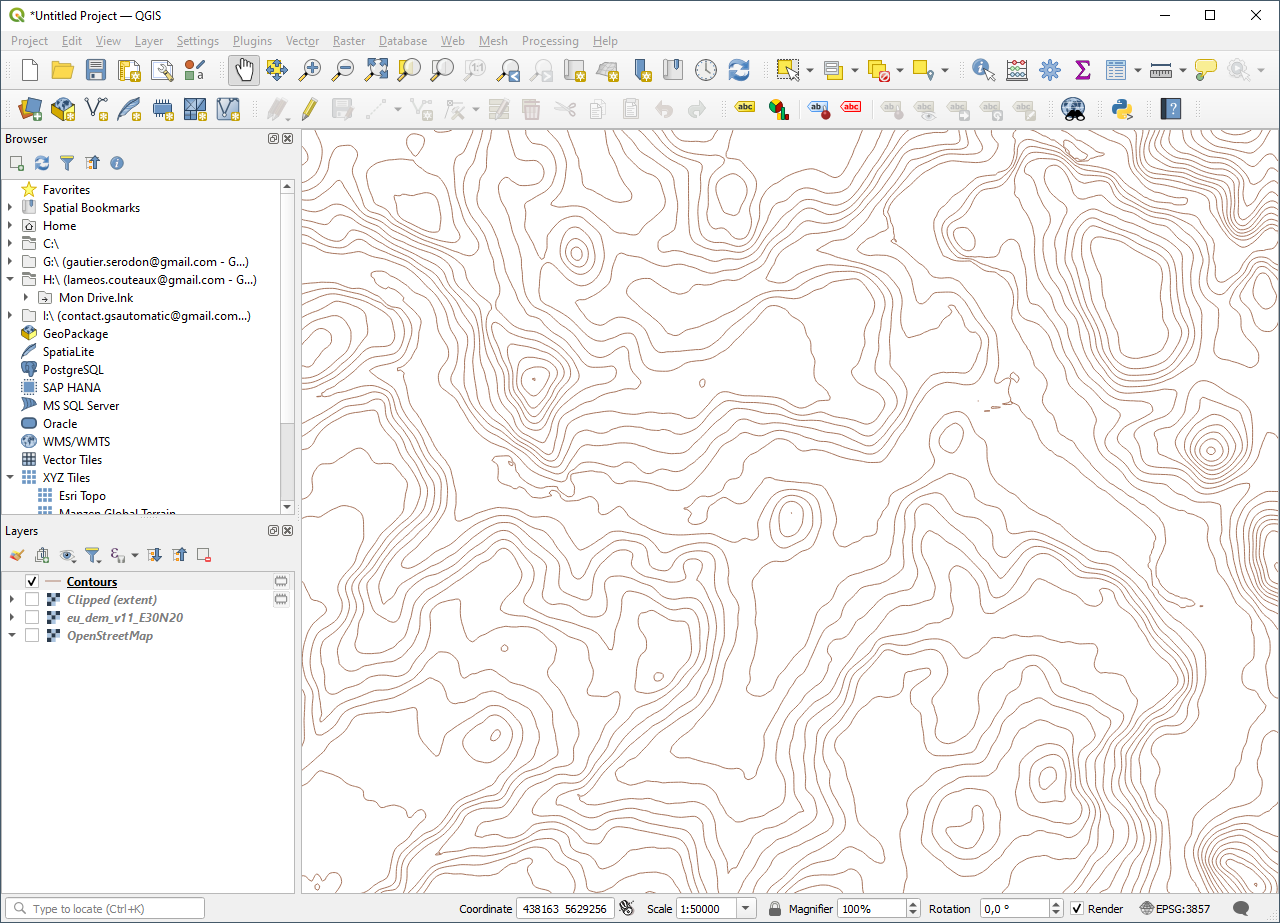1280x923 pixels.
Task: Click Zoom to Selection icon
Action: pyautogui.click(x=409, y=70)
